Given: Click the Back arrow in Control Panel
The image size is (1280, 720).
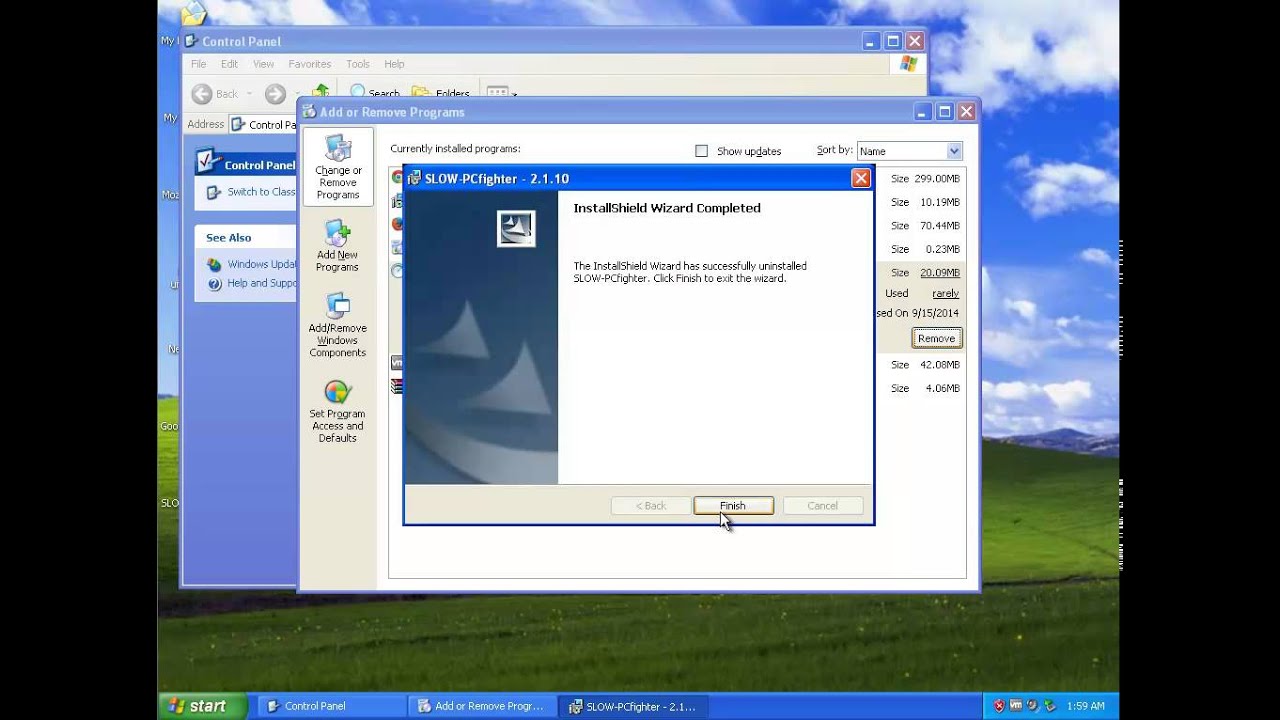Looking at the screenshot, I should point(202,94).
